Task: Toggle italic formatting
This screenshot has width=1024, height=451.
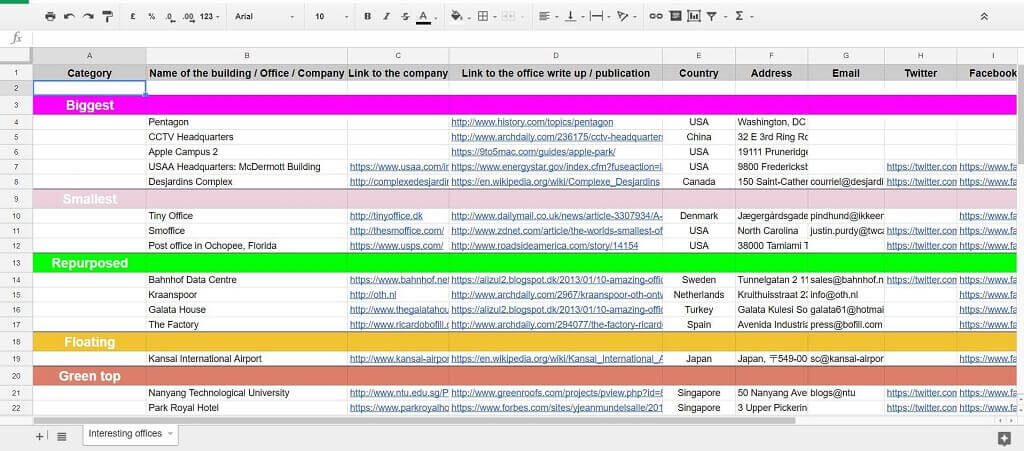Action: [386, 17]
